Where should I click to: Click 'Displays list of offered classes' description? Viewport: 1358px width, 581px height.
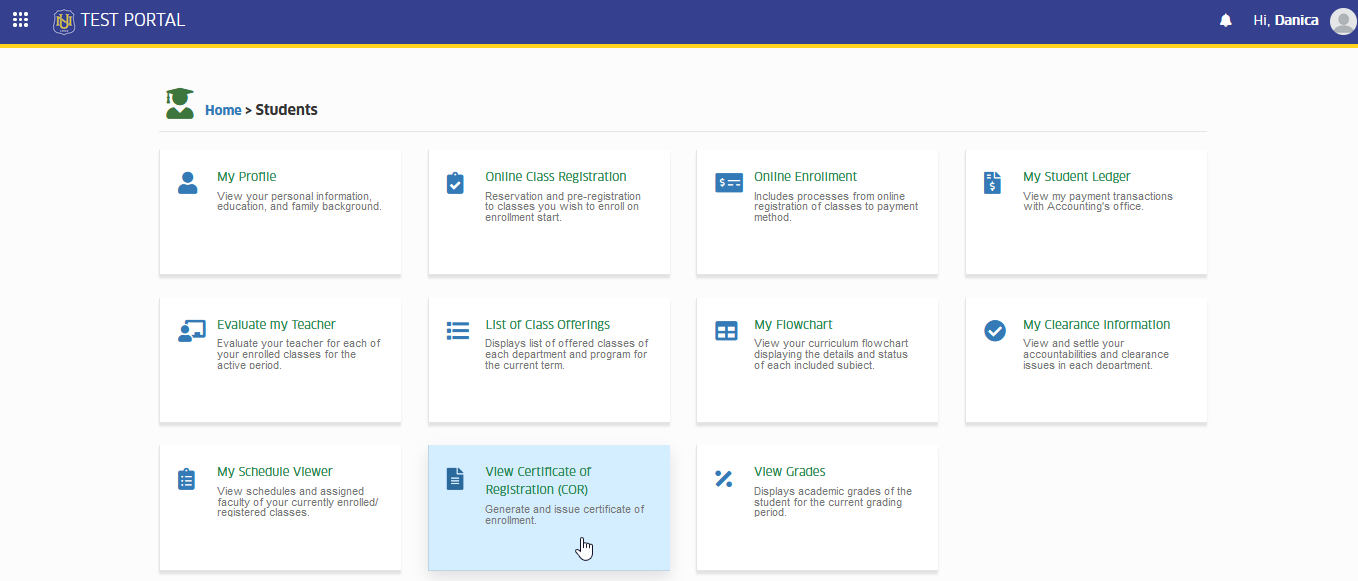pos(567,354)
